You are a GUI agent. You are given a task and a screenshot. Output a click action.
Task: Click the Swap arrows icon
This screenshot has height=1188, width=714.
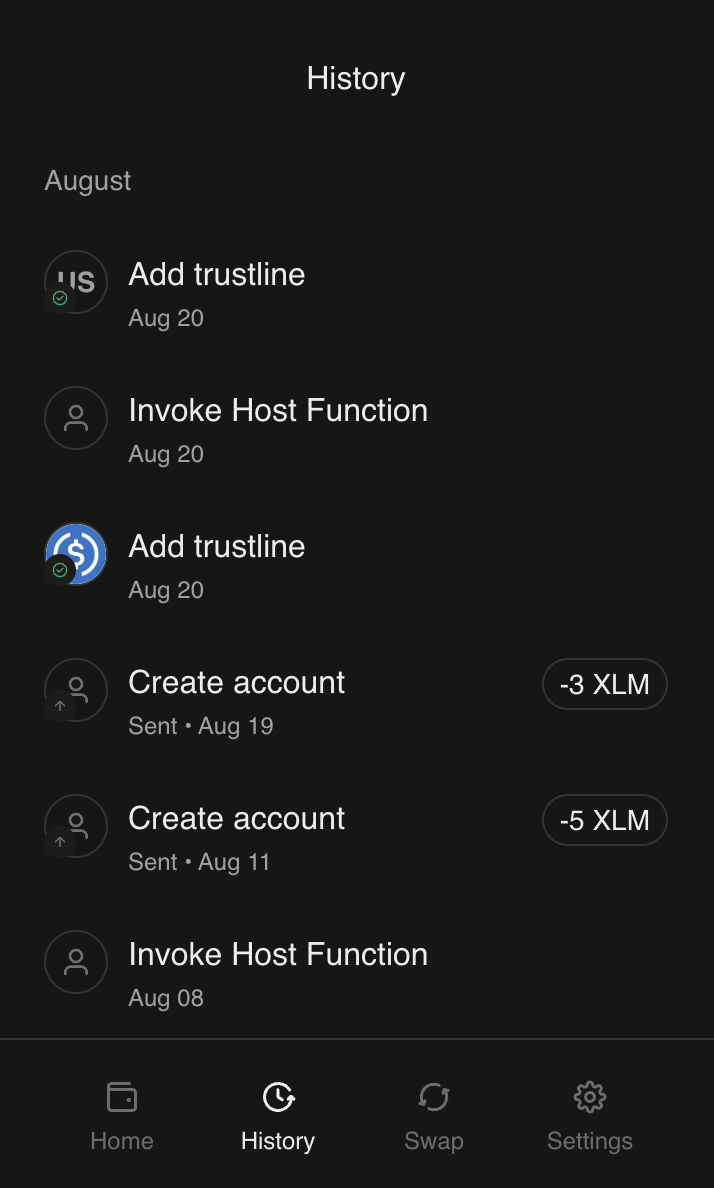(x=434, y=1097)
